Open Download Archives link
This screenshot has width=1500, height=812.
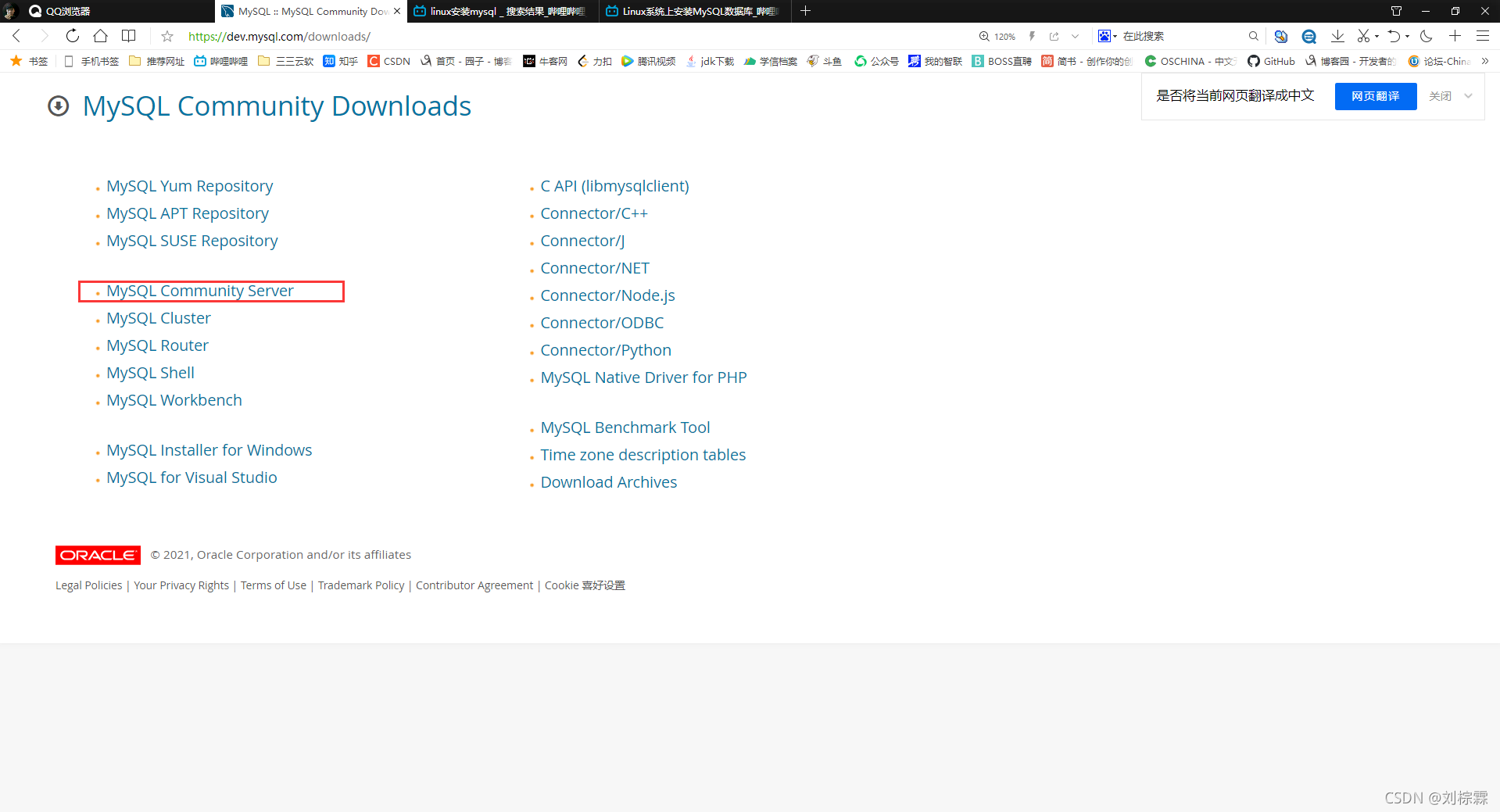(609, 482)
